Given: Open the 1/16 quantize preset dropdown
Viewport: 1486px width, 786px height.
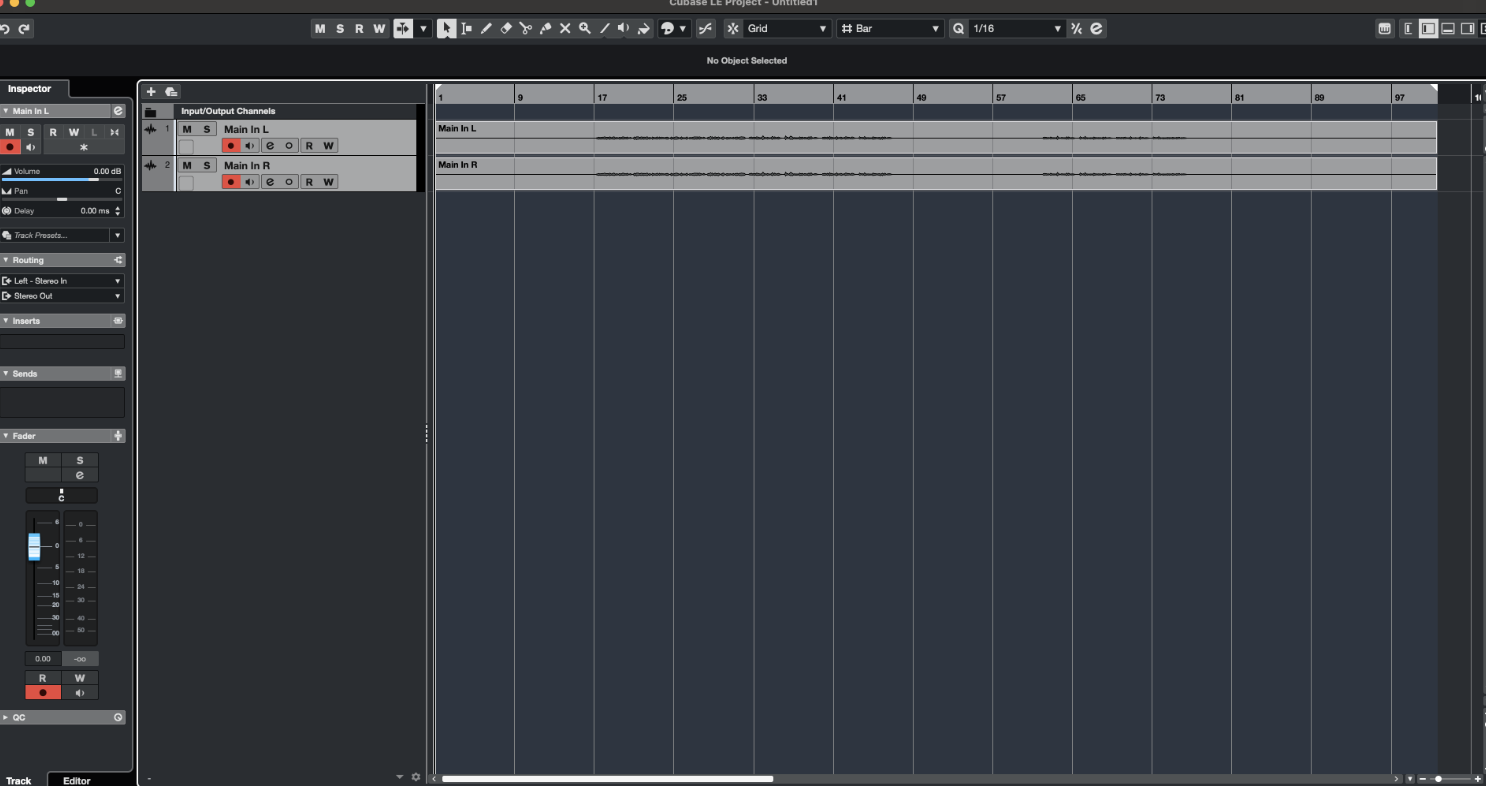Looking at the screenshot, I should click(1015, 29).
